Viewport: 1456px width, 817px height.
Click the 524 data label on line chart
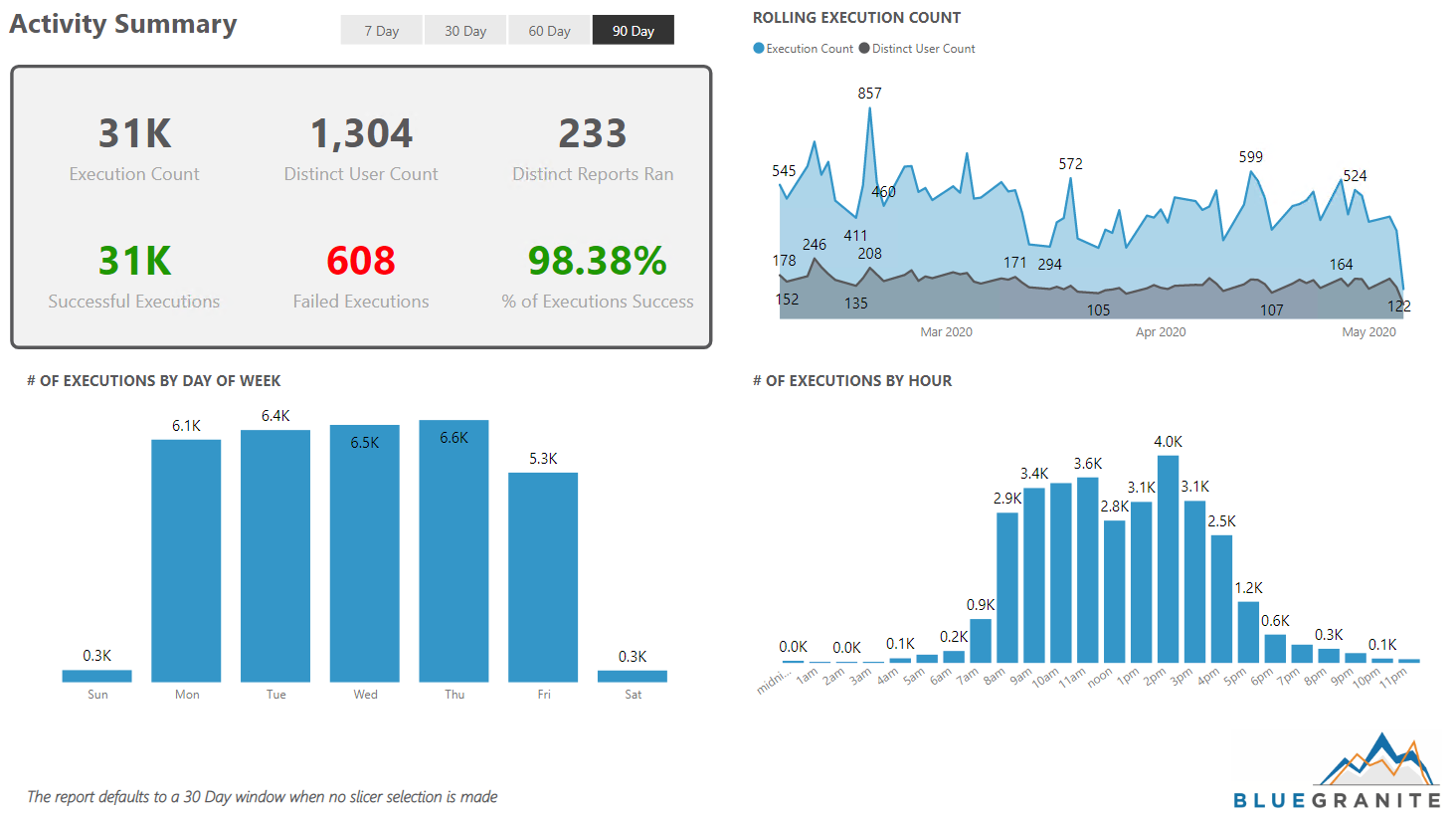tap(1356, 176)
